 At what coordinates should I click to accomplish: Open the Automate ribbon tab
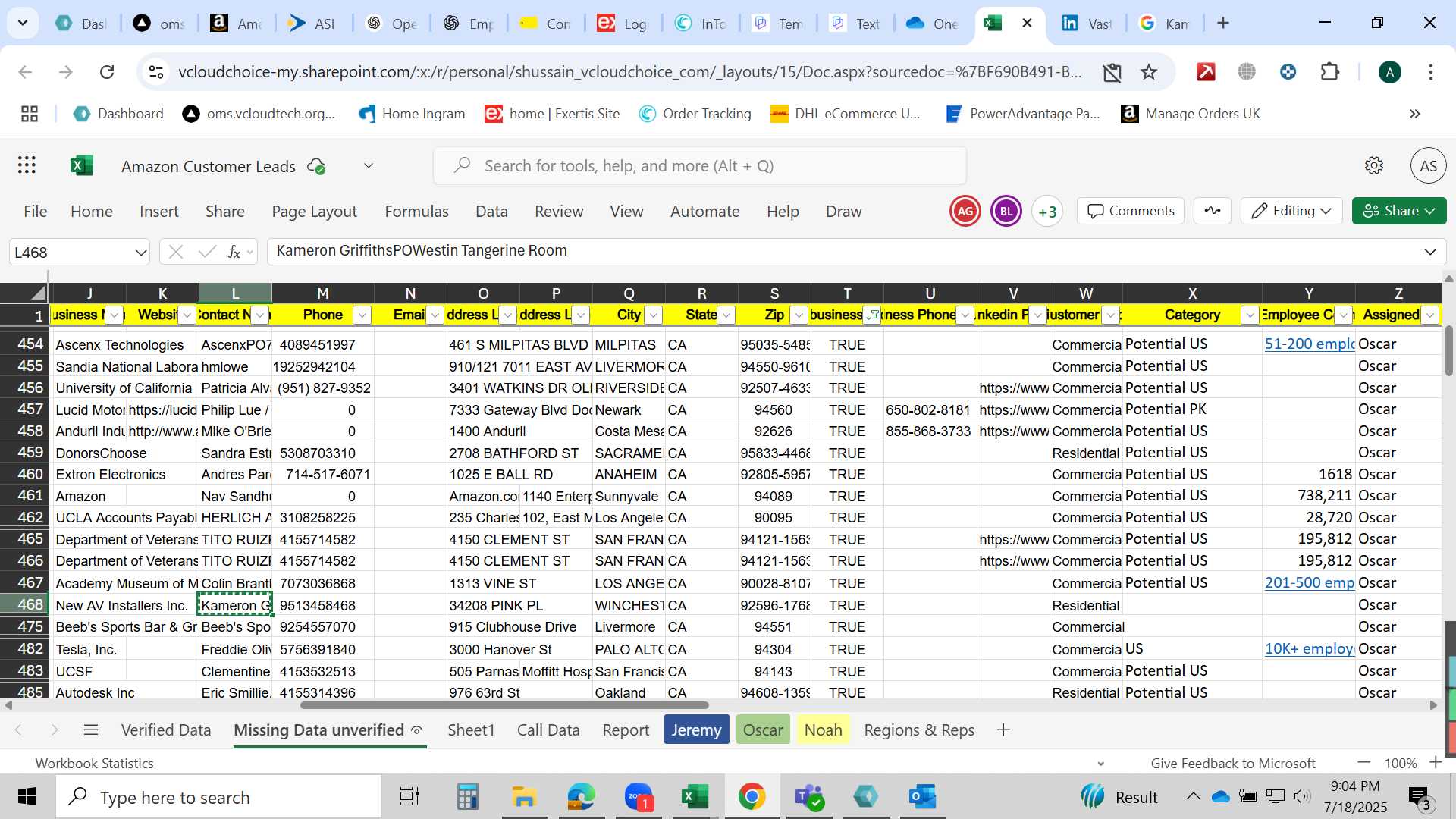704,212
